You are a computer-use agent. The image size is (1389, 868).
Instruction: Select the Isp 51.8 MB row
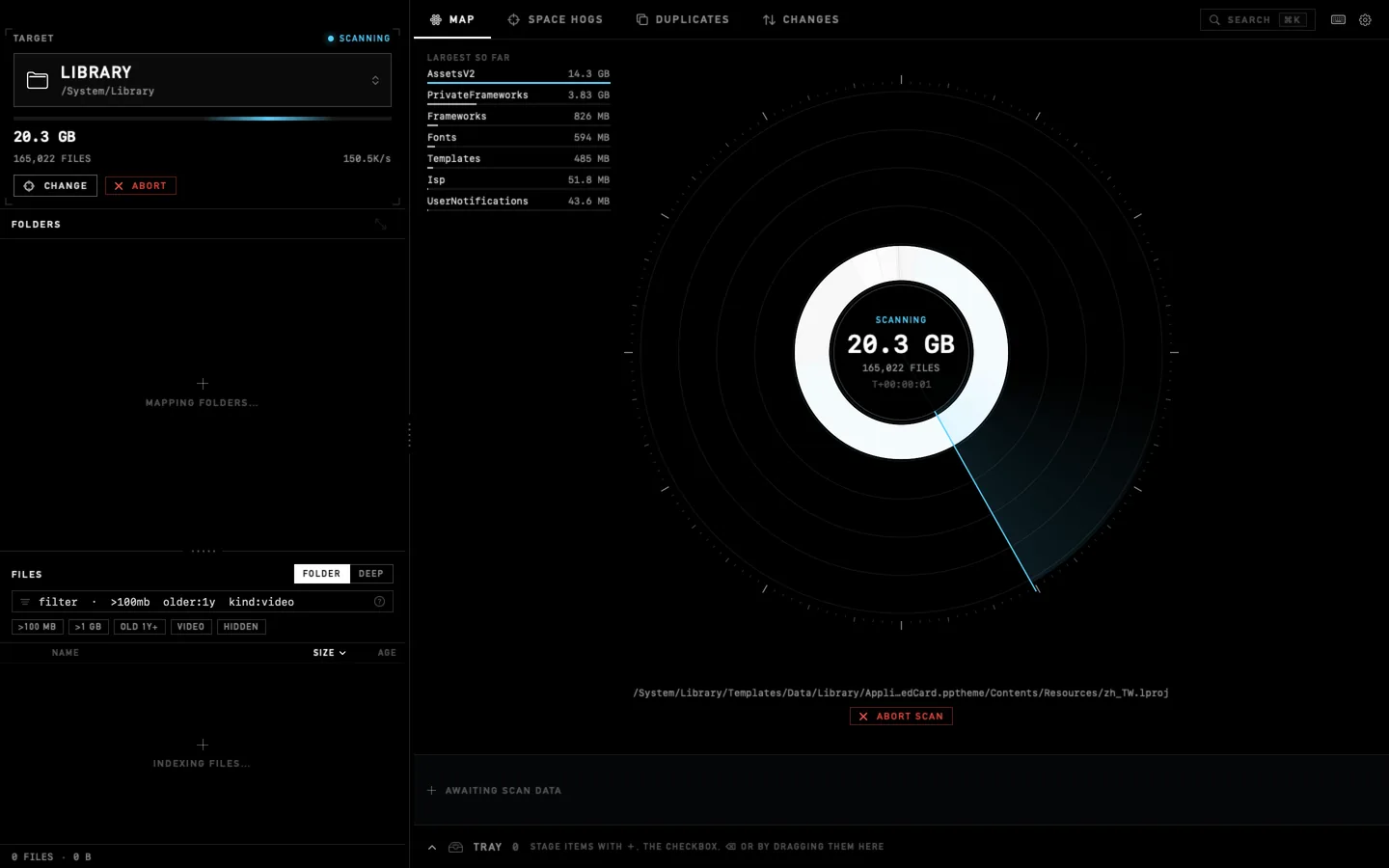(x=518, y=180)
